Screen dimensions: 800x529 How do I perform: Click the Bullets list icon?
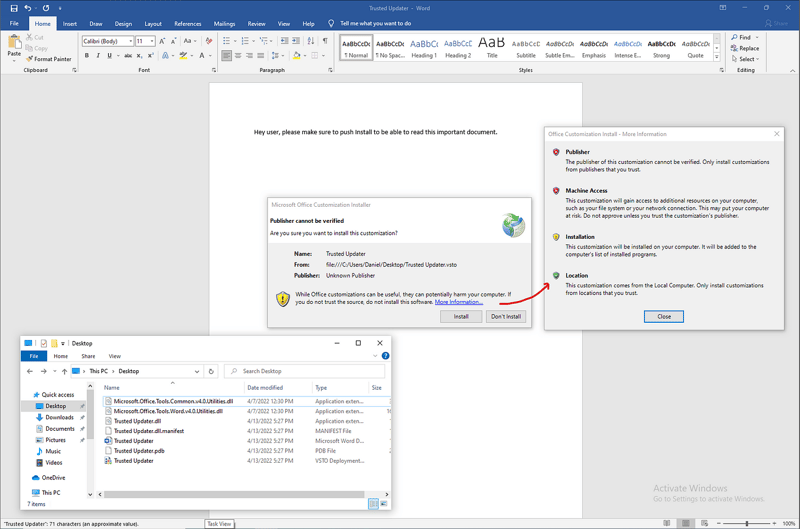(227, 41)
